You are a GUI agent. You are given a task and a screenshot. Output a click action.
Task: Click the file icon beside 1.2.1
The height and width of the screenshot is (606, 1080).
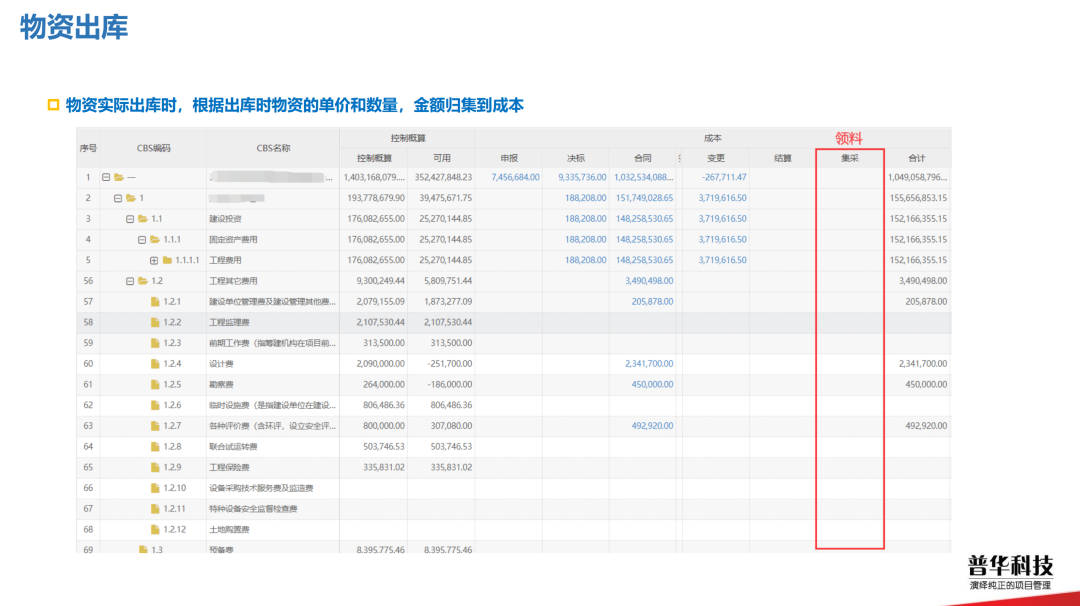click(155, 302)
